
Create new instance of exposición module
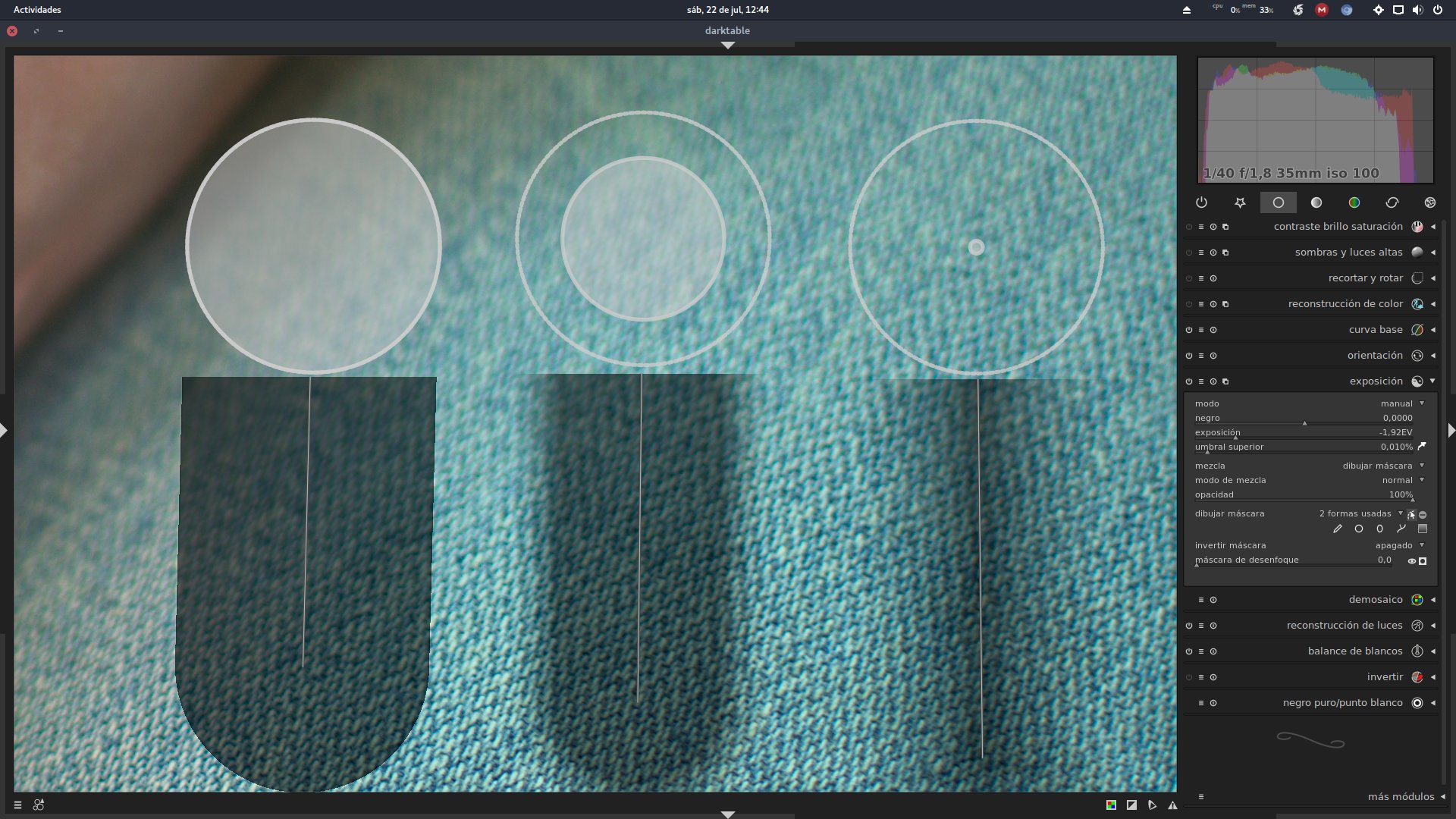point(1225,381)
